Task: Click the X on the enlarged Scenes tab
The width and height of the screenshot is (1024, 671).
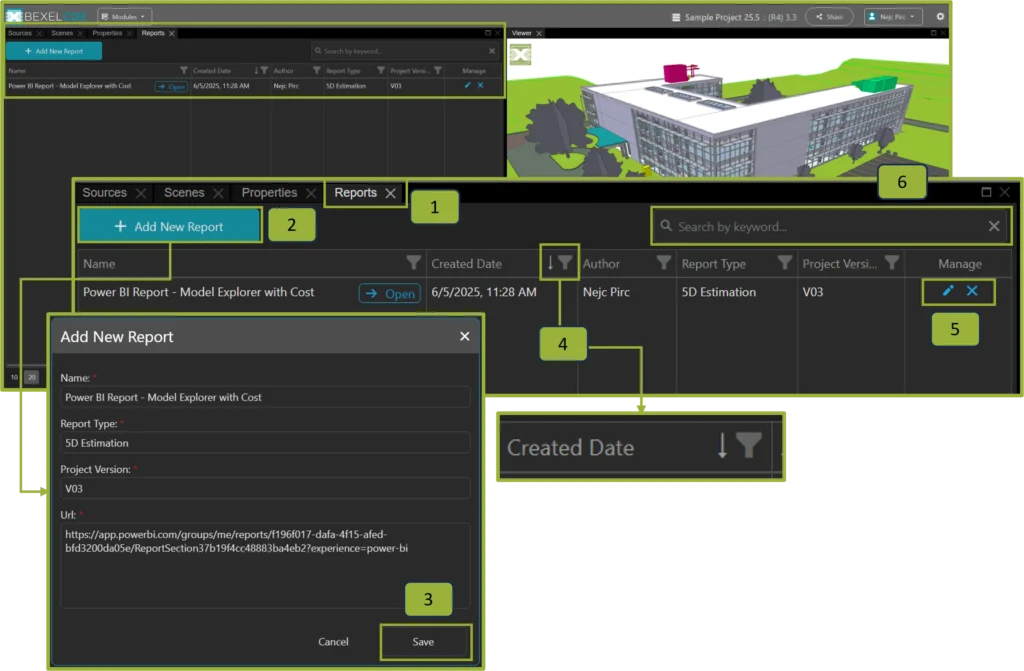Action: click(218, 193)
